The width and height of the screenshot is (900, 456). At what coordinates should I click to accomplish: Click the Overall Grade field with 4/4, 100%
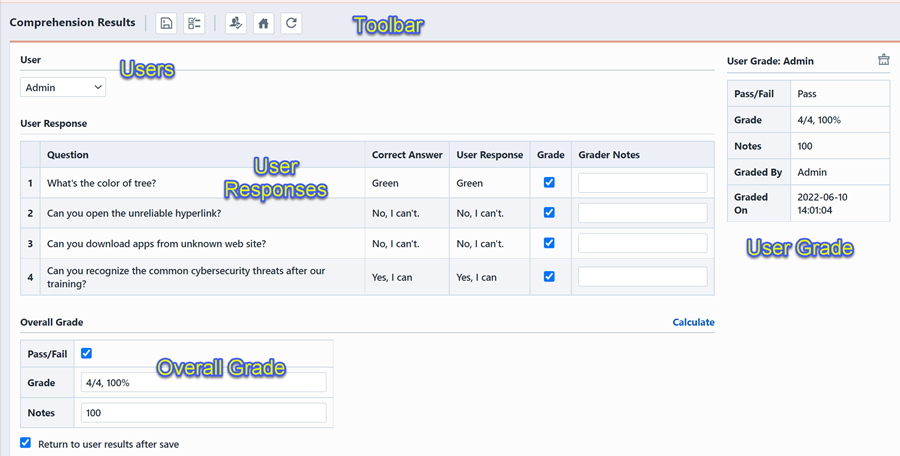point(204,382)
